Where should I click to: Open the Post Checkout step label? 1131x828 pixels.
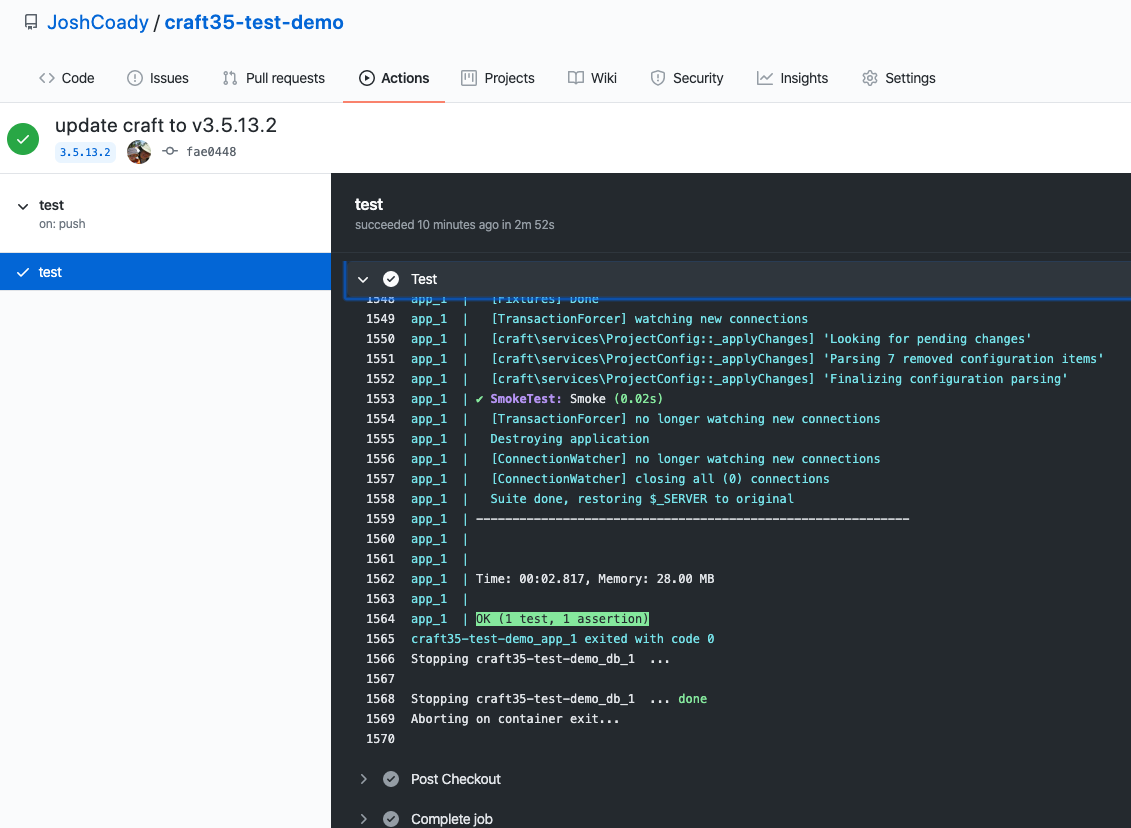coord(456,779)
